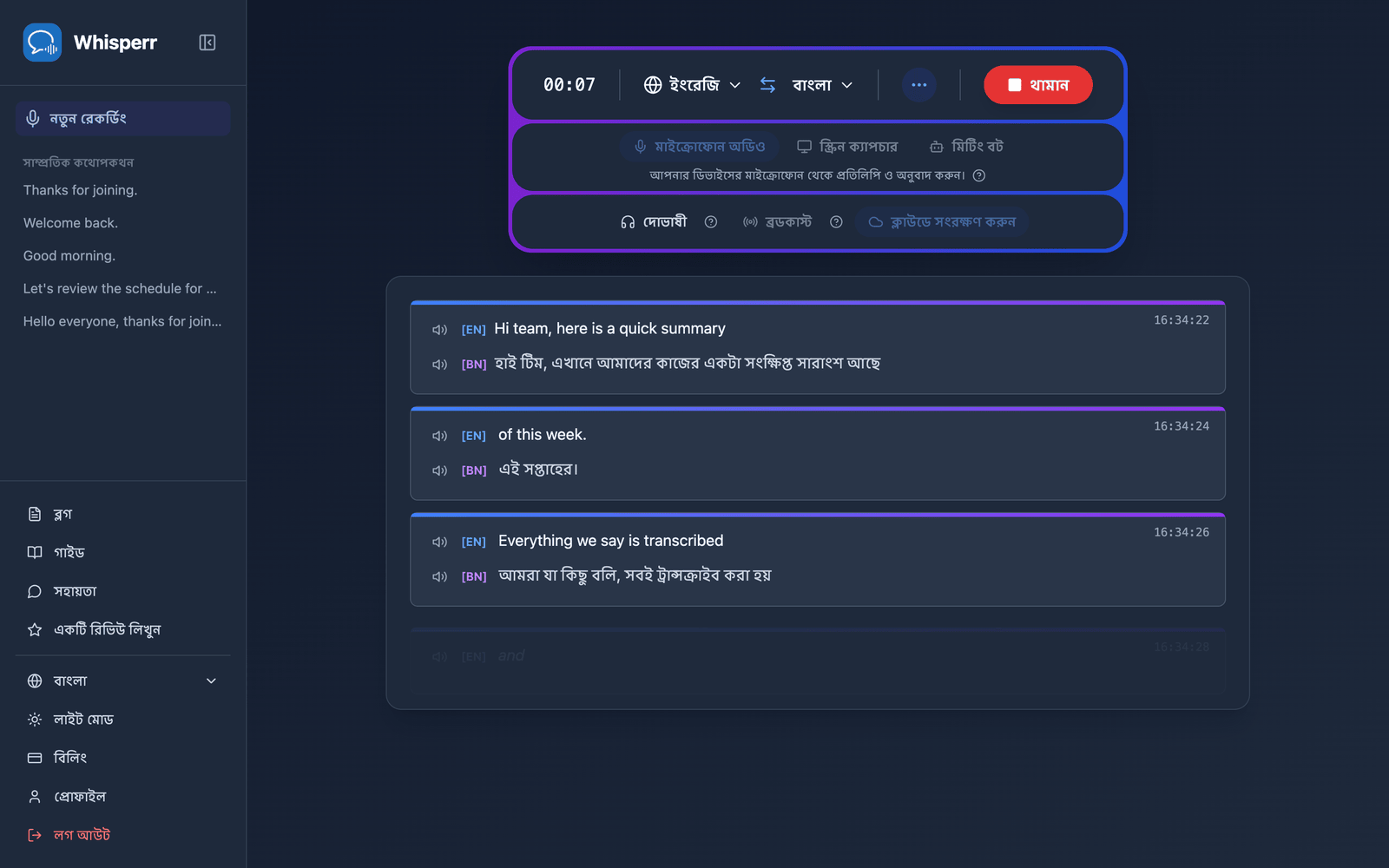The width and height of the screenshot is (1389, 868).
Task: Open সহায়তা support chat
Action: [122, 591]
